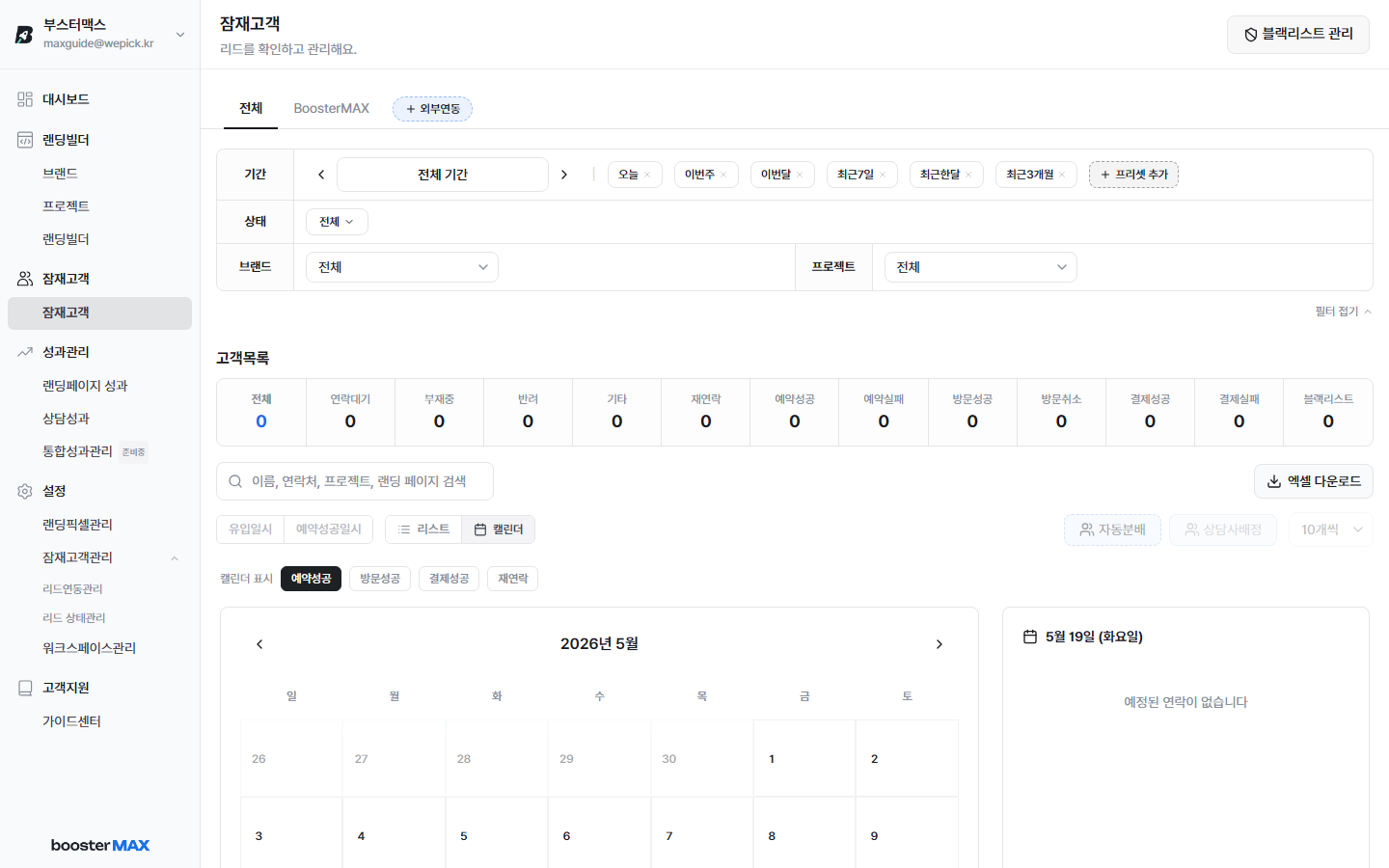Viewport: 1389px width, 868px height.
Task: Click the 설정 gear icon
Action: 25,491
